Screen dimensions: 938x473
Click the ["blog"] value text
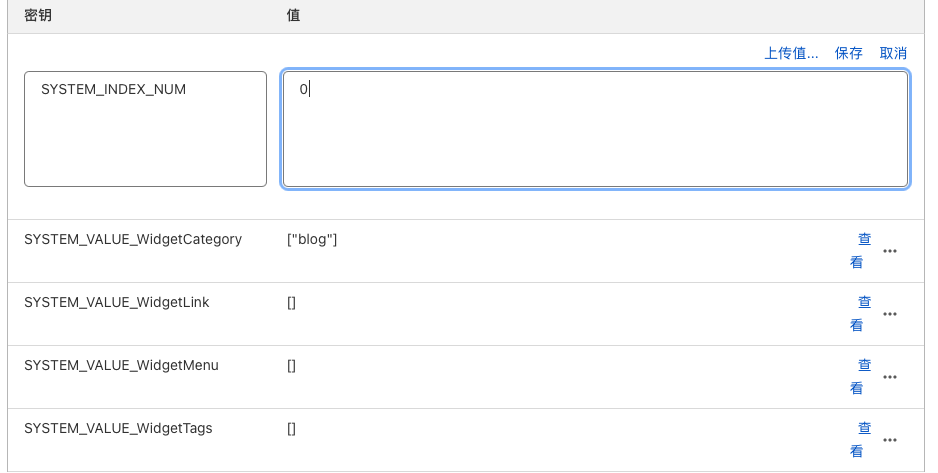(312, 240)
